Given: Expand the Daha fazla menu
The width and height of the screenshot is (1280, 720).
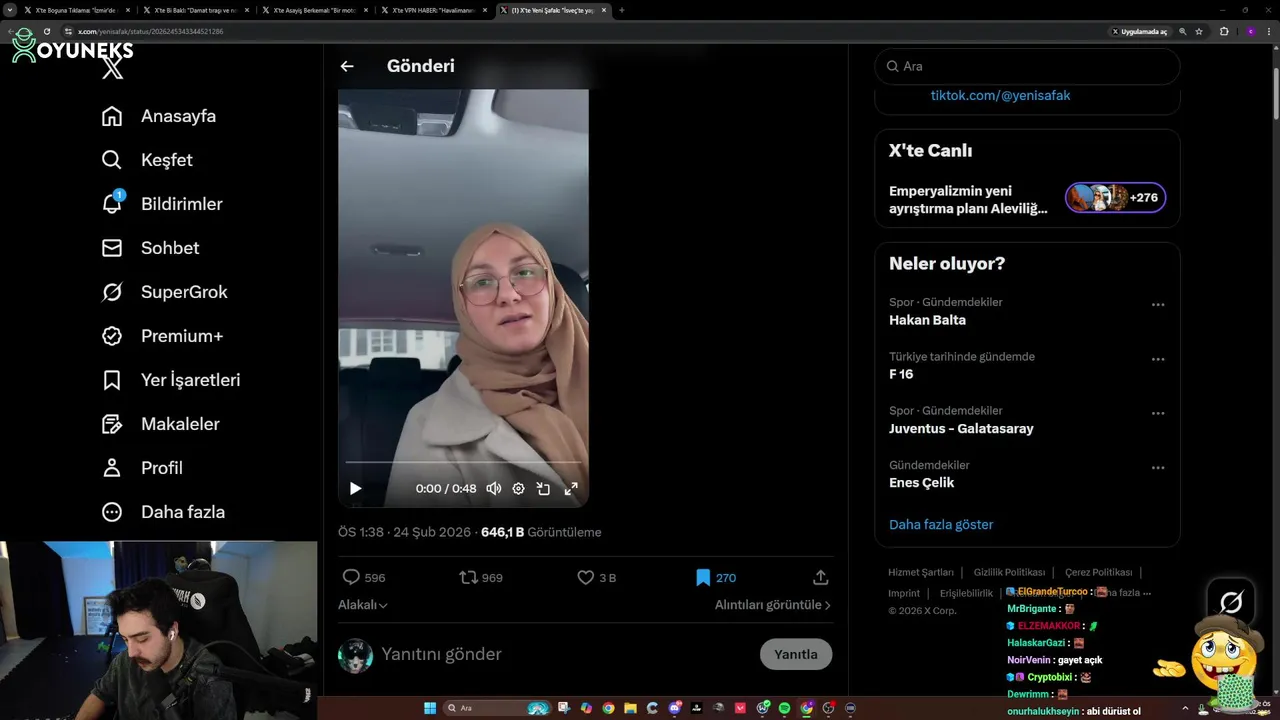Looking at the screenshot, I should tap(164, 512).
